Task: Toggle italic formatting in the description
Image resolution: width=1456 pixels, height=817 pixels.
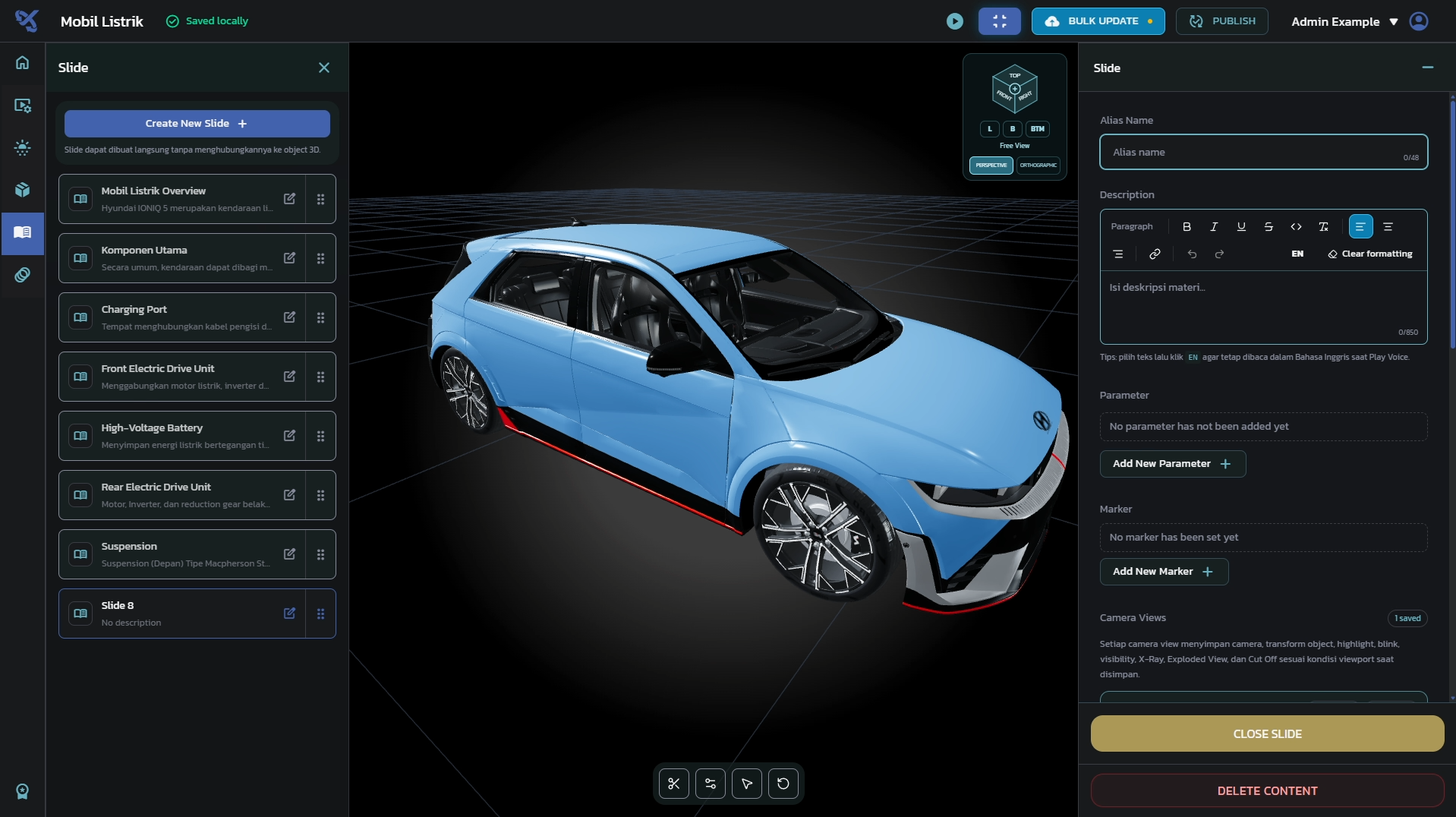Action: pyautogui.click(x=1214, y=226)
